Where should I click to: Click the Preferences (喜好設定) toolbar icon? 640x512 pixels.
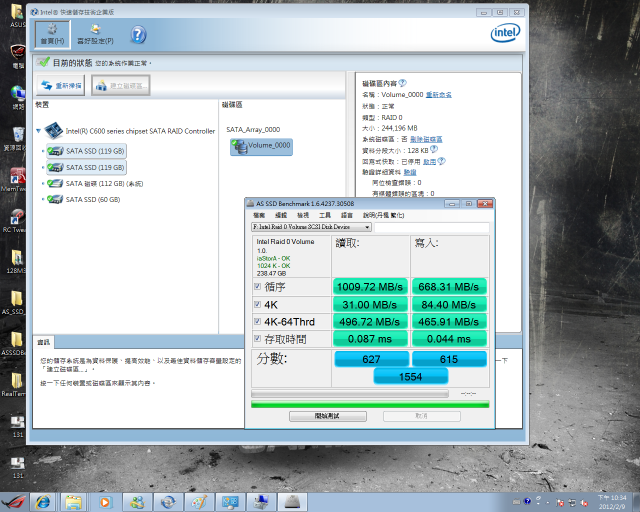[96, 35]
